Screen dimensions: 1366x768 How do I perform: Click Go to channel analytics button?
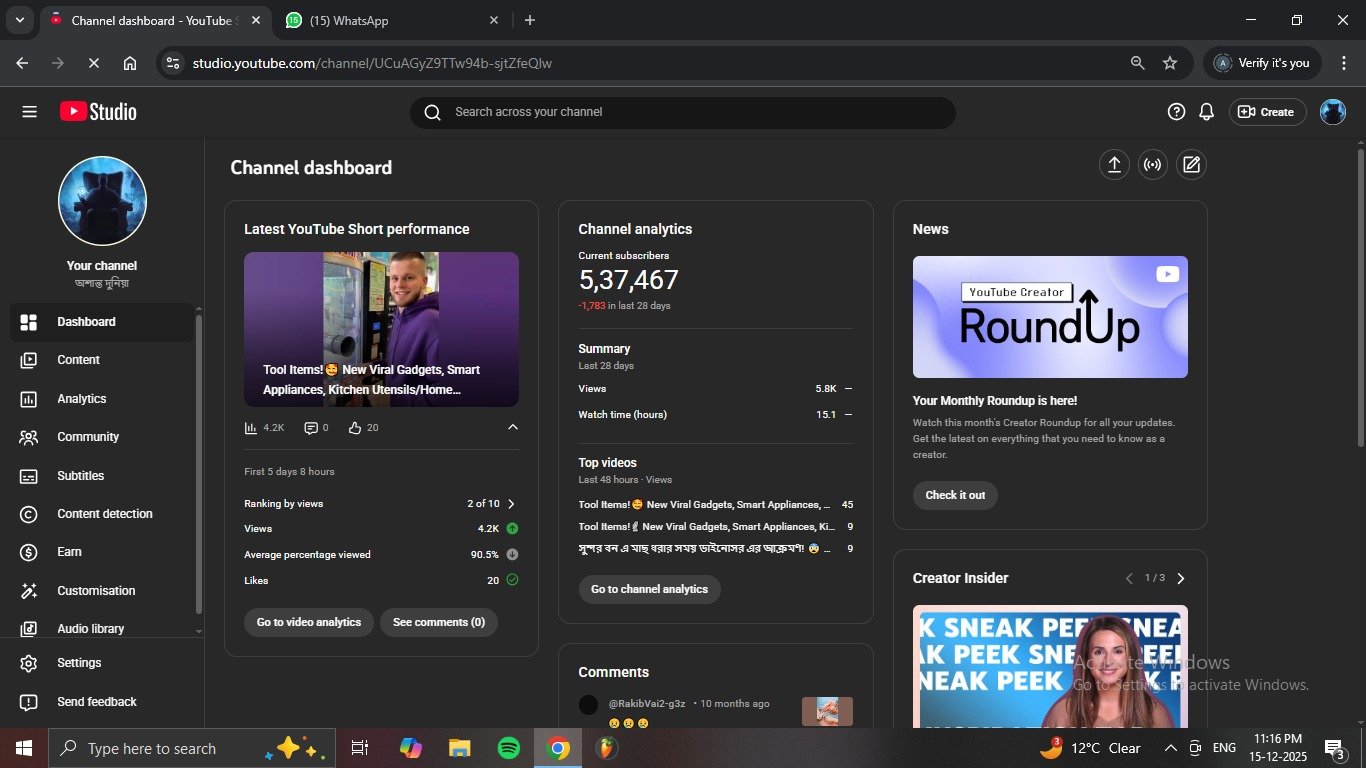(649, 589)
